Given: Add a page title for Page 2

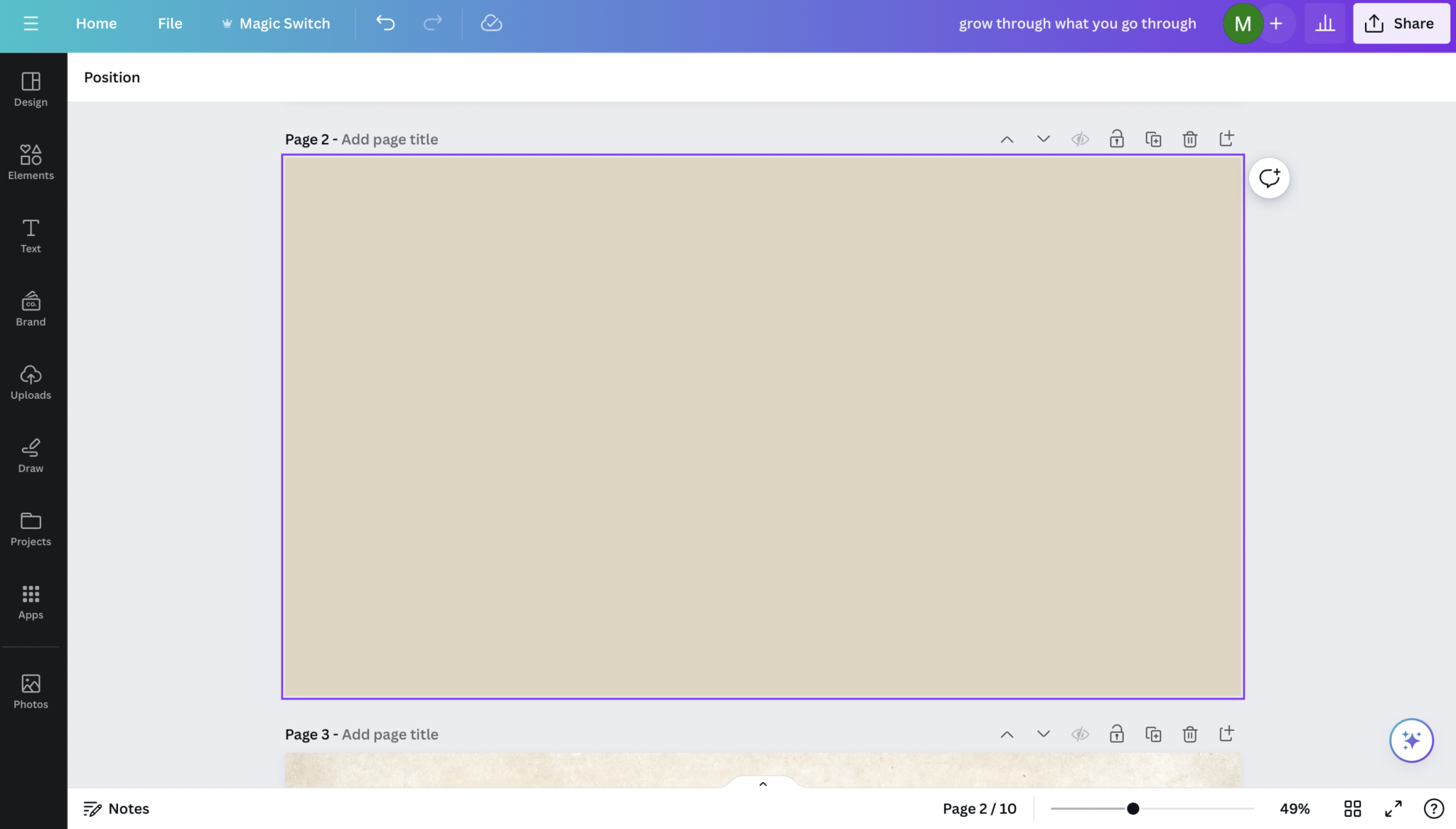Looking at the screenshot, I should click(388, 139).
